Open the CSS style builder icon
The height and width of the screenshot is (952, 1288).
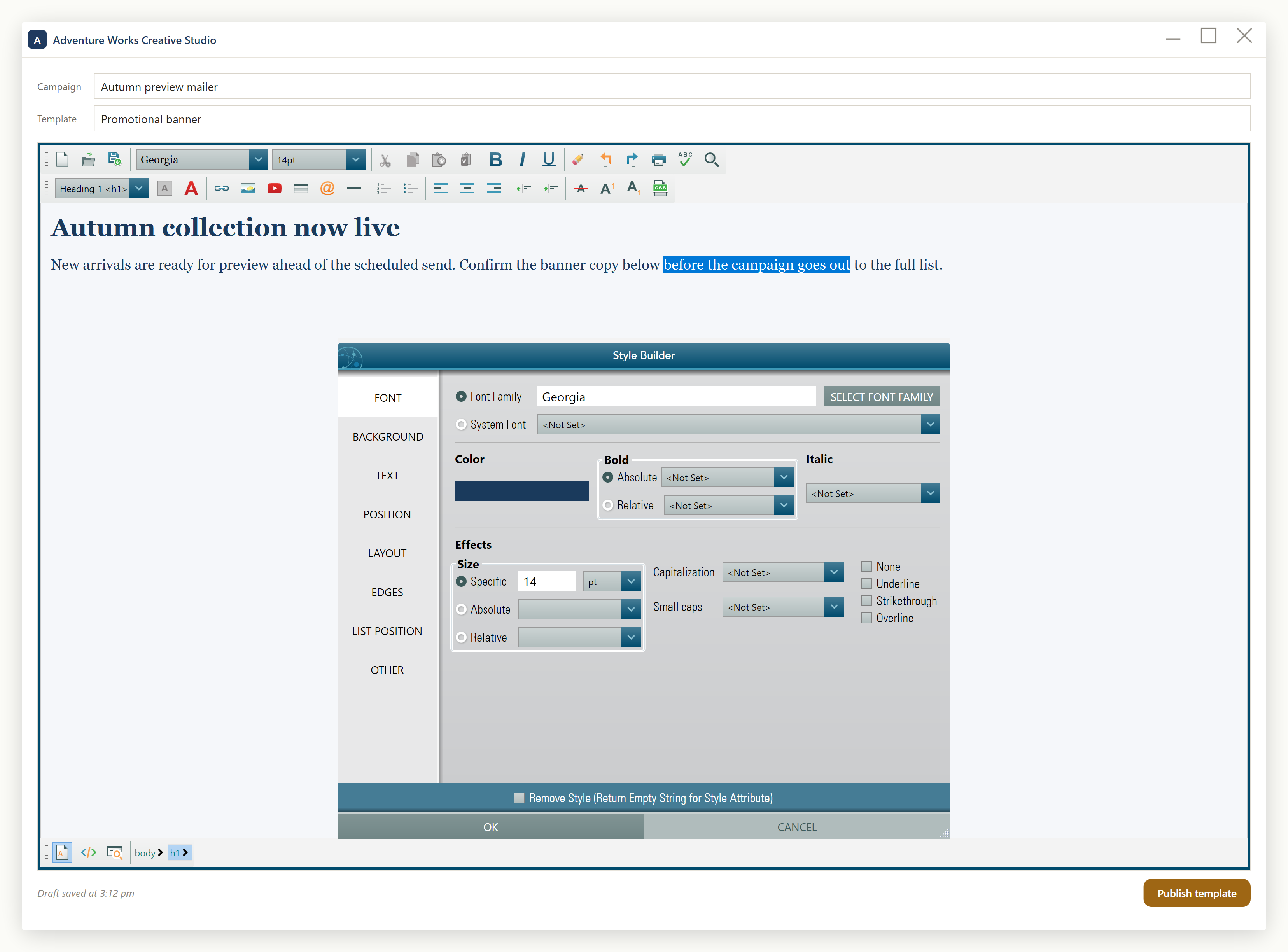tap(660, 189)
